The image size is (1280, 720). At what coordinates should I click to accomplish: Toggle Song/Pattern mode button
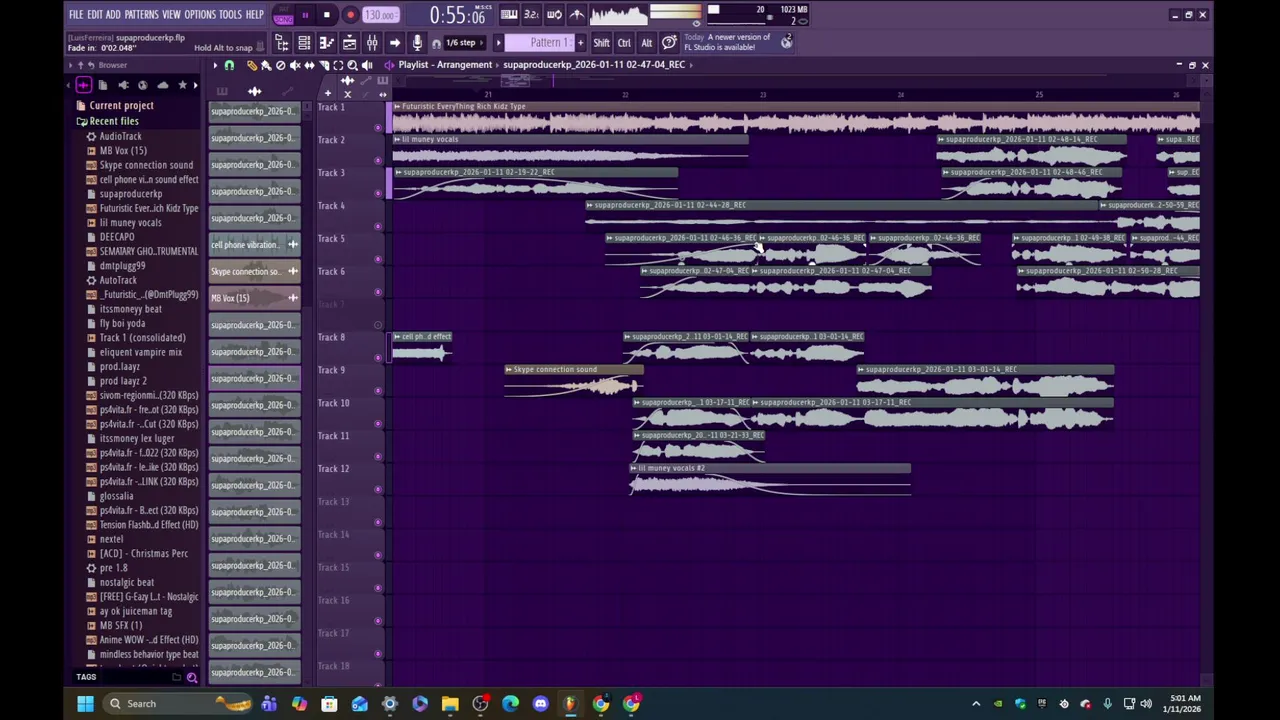click(x=283, y=15)
